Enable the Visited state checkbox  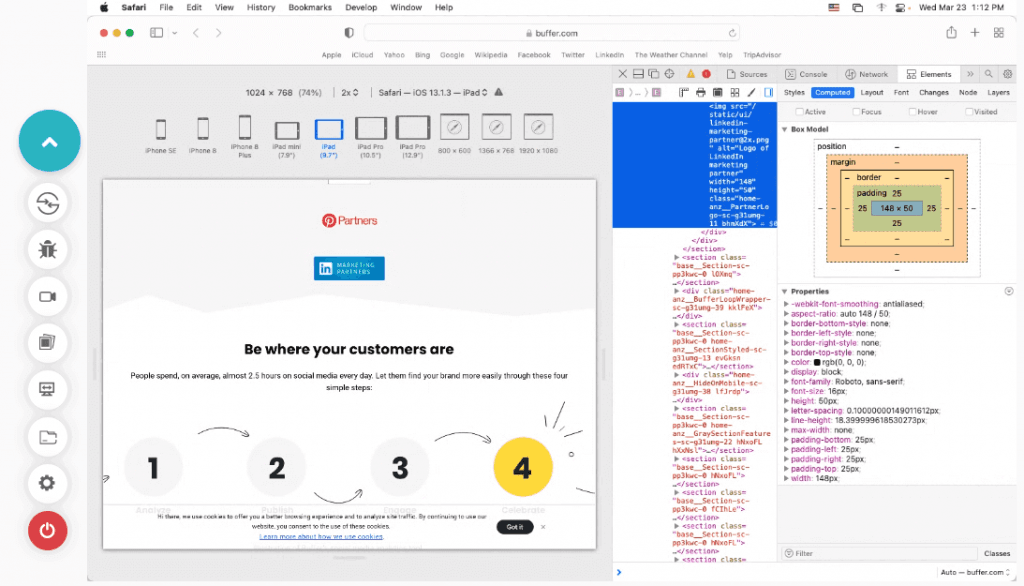point(970,111)
